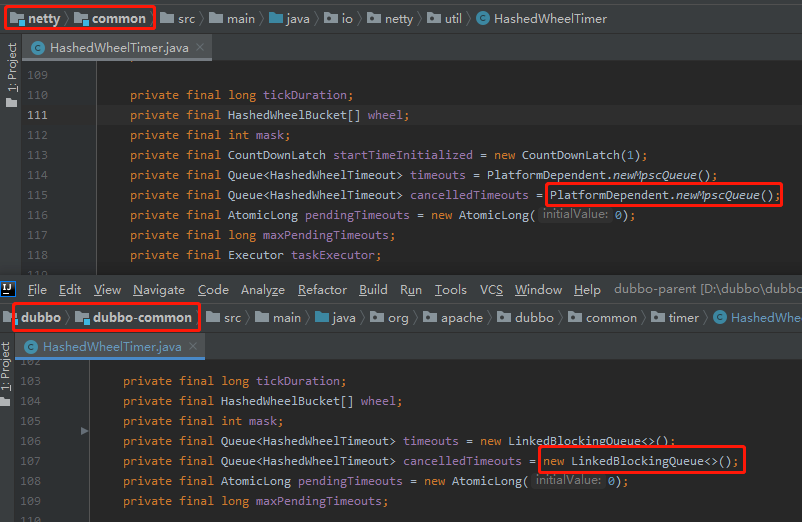Select the netty breadcrumb in top window
802x522 pixels.
pos(35,19)
